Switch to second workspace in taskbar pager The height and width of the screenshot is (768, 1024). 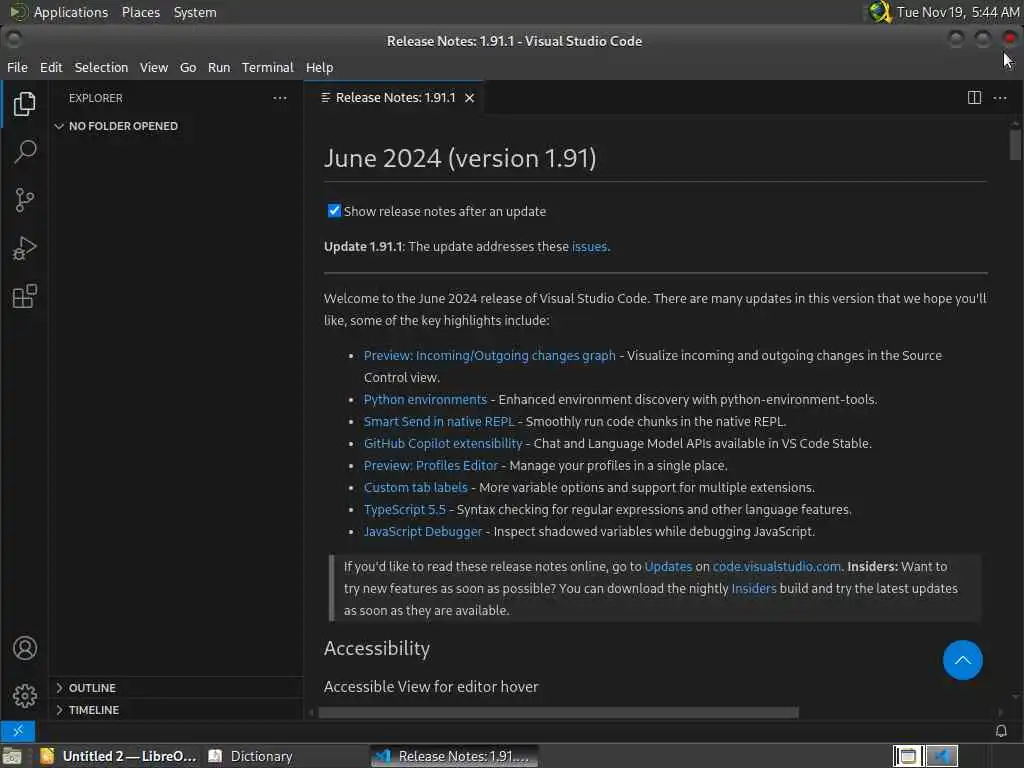coord(941,756)
